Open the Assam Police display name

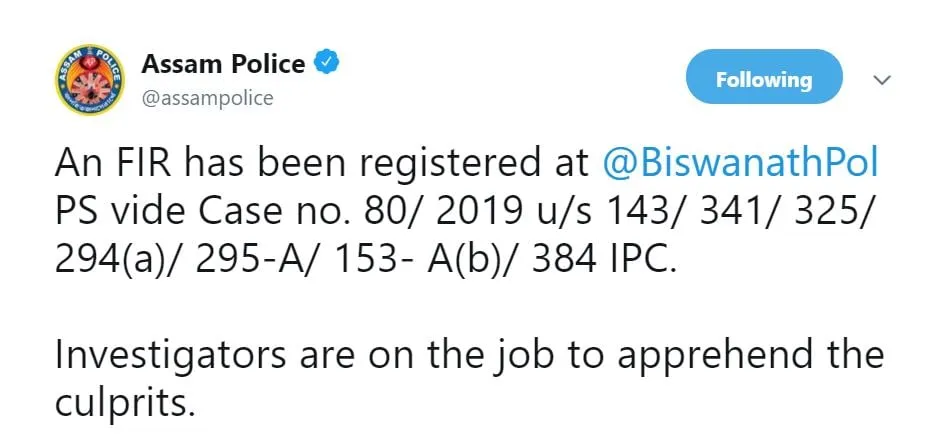point(223,63)
